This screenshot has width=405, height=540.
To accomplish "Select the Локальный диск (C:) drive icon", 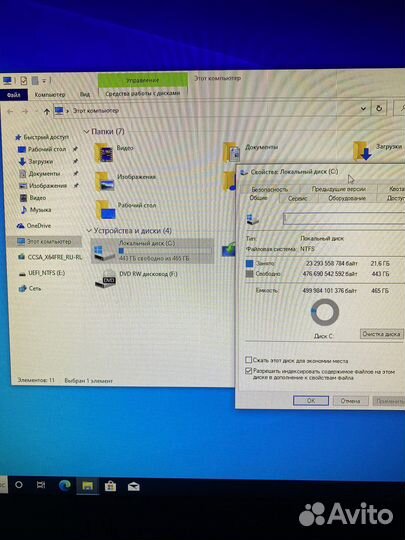I will click(x=105, y=253).
